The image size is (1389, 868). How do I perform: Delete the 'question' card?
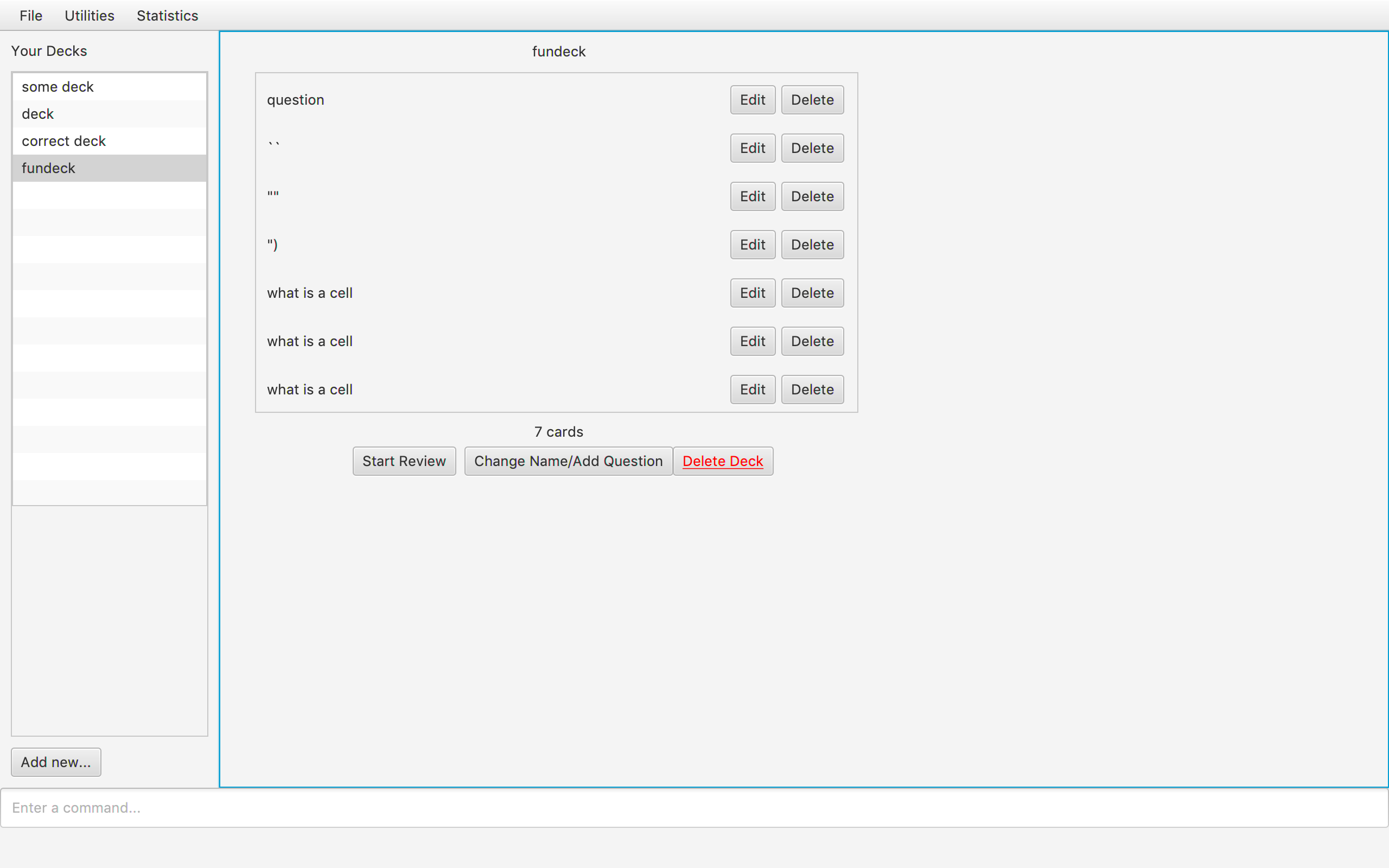[x=812, y=100]
